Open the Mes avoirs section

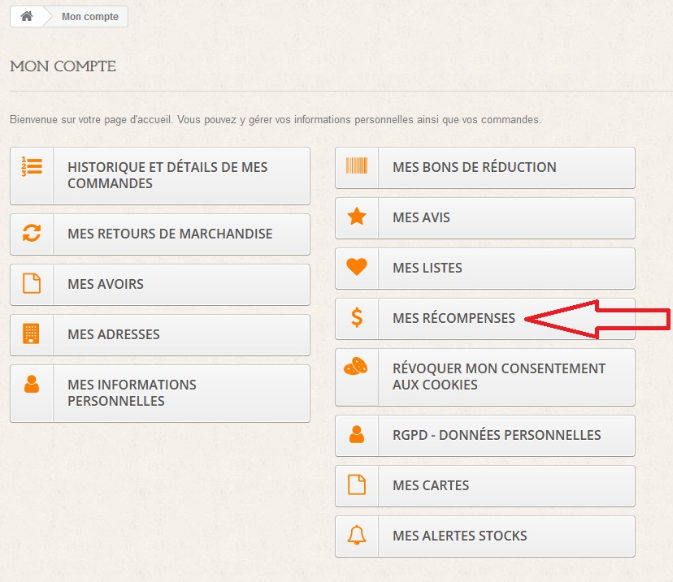point(160,284)
